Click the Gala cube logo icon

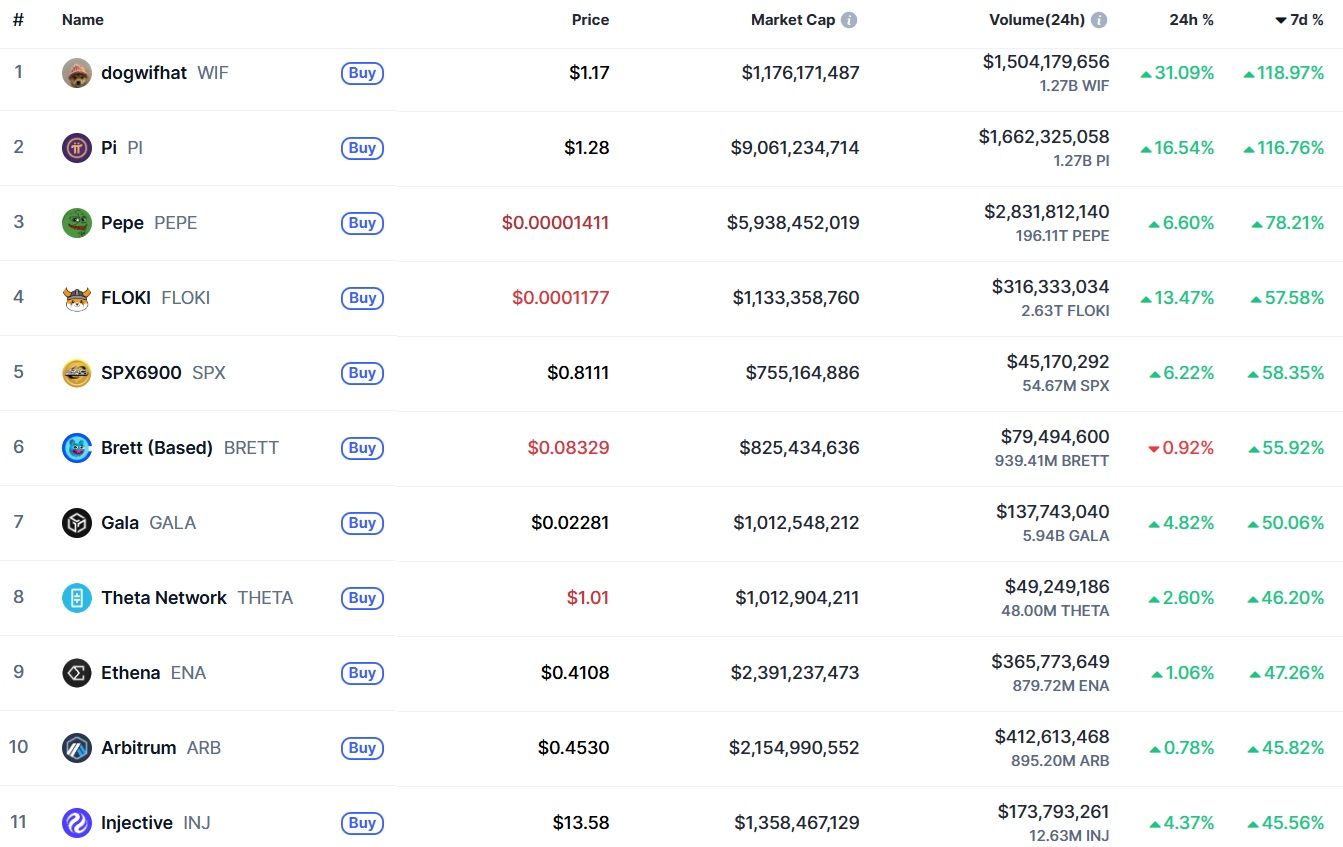pos(77,523)
